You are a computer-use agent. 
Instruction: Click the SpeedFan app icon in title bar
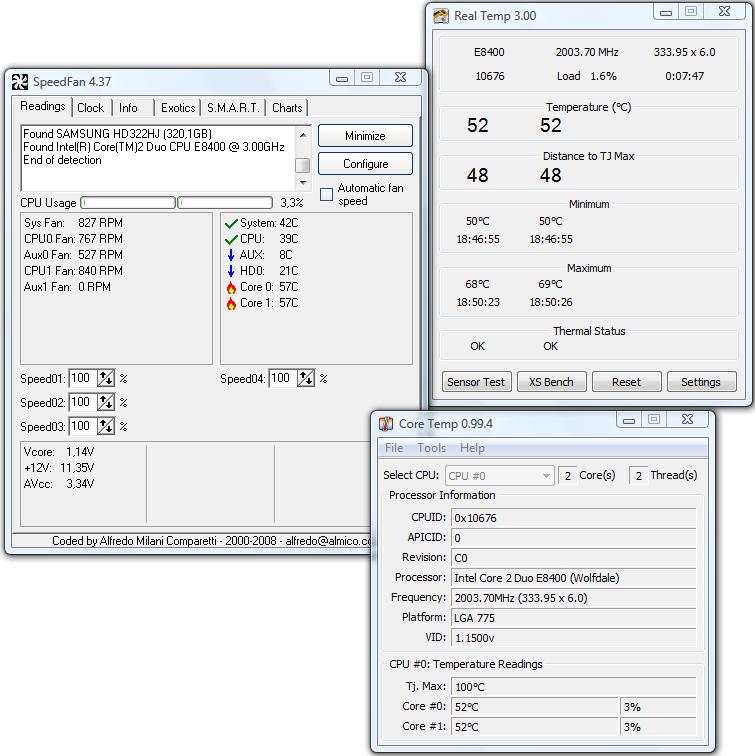point(20,81)
